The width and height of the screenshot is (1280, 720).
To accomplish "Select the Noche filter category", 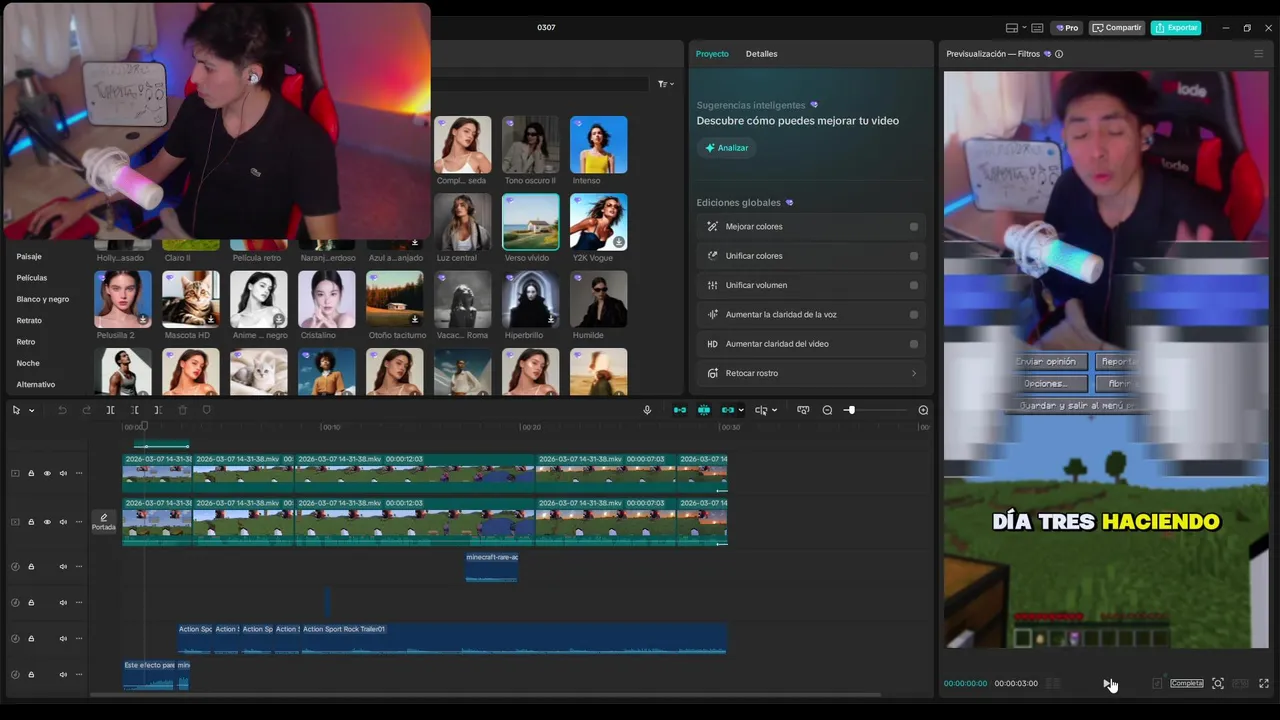I will pos(28,363).
